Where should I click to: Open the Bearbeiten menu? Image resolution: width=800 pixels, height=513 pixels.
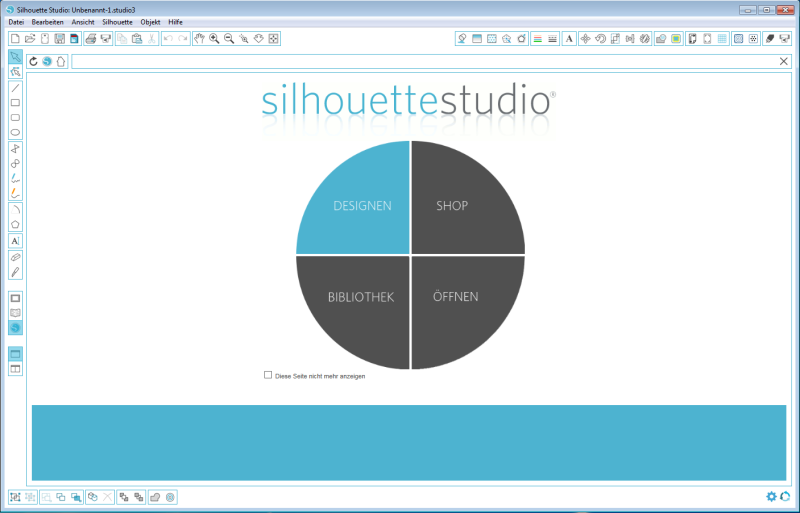tap(47, 22)
